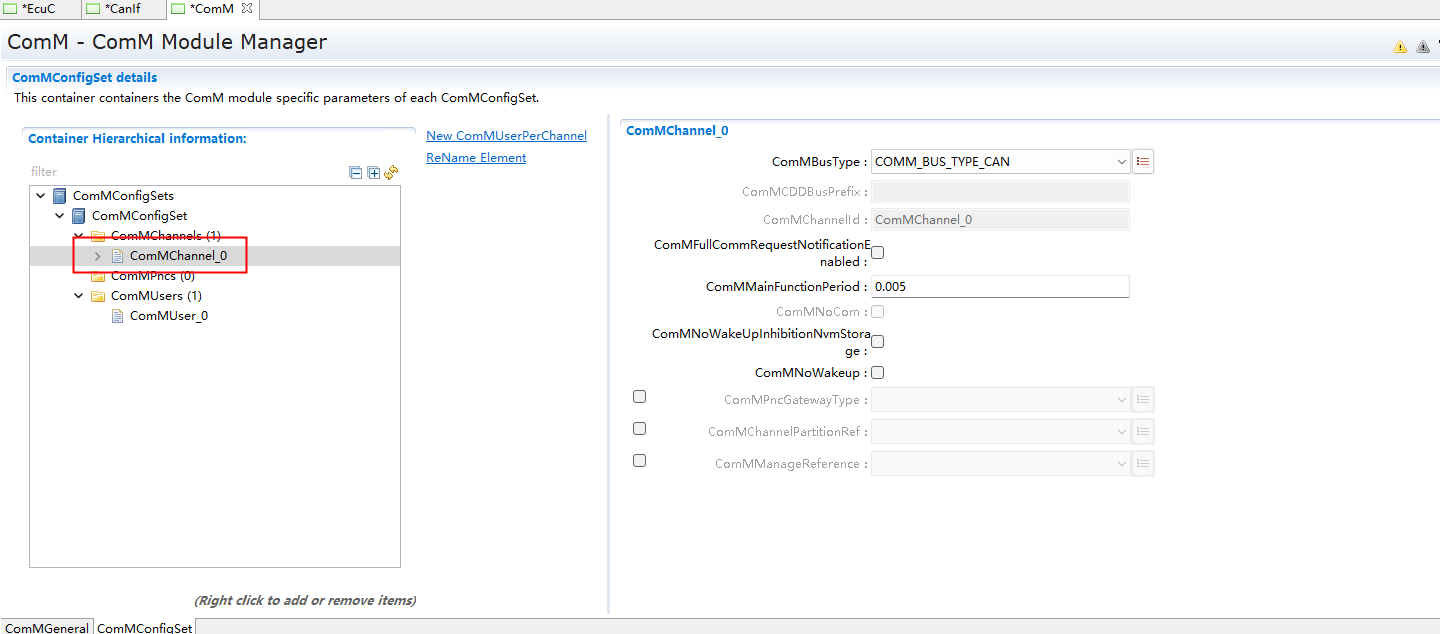
Task: Click the ReName Element link
Action: tap(476, 158)
